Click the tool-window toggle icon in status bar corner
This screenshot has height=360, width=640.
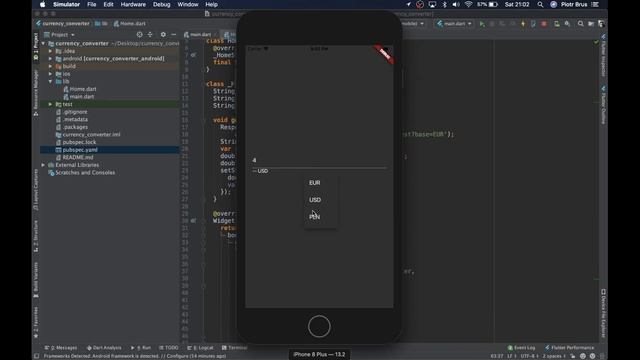[x=36, y=356]
